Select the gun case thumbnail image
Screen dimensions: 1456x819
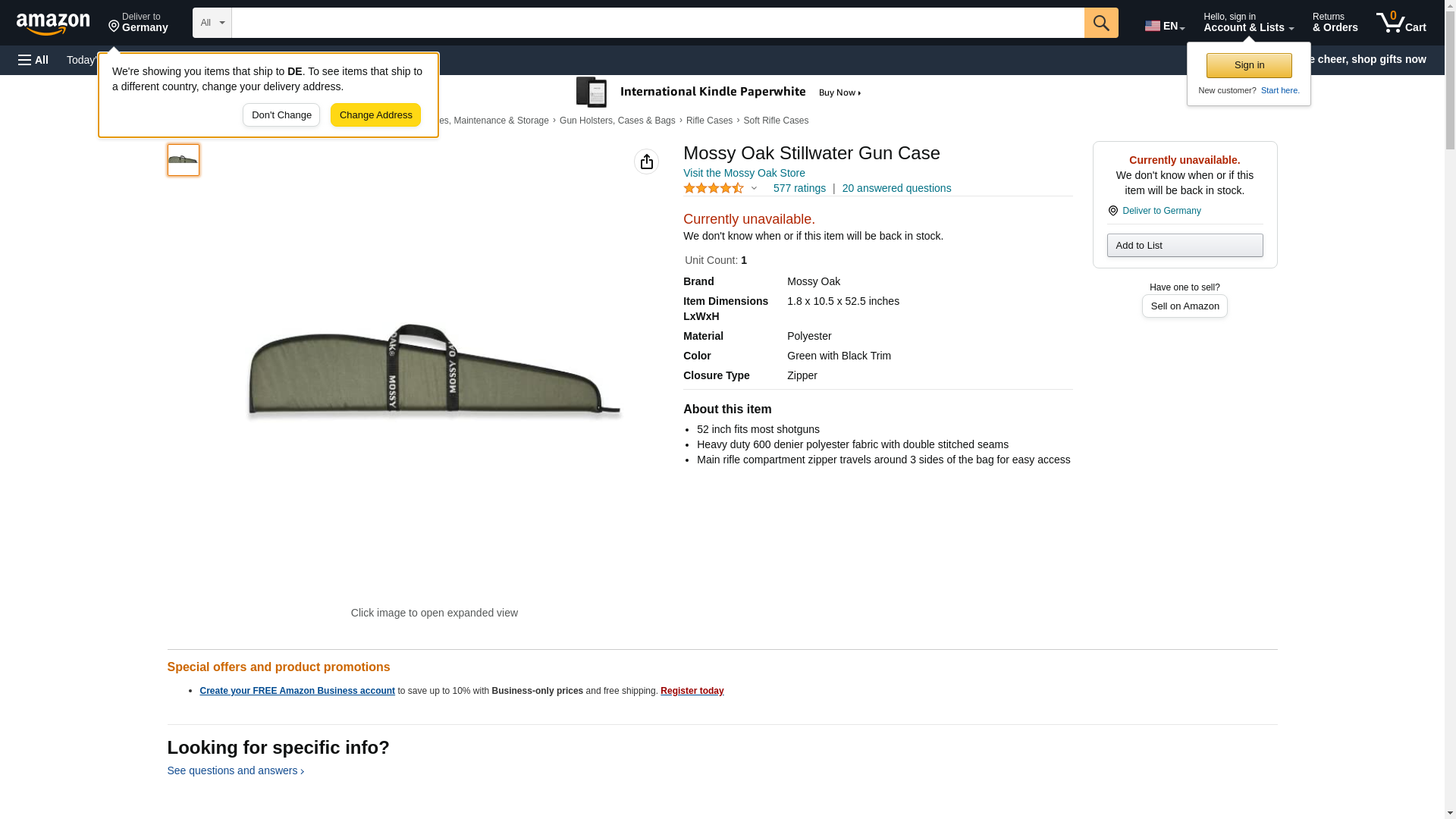[x=183, y=160]
